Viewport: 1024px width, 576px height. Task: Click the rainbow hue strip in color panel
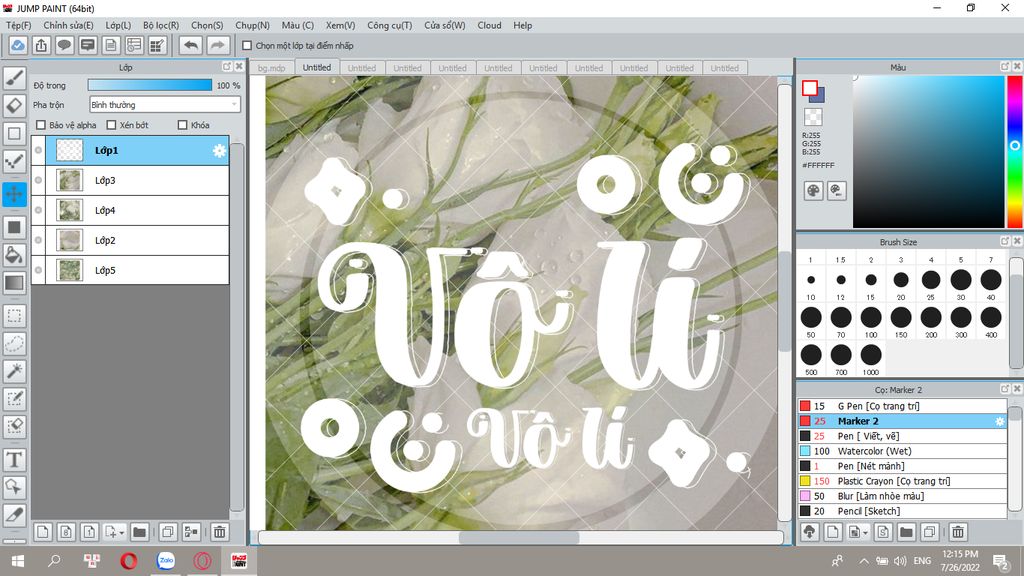tap(1015, 152)
